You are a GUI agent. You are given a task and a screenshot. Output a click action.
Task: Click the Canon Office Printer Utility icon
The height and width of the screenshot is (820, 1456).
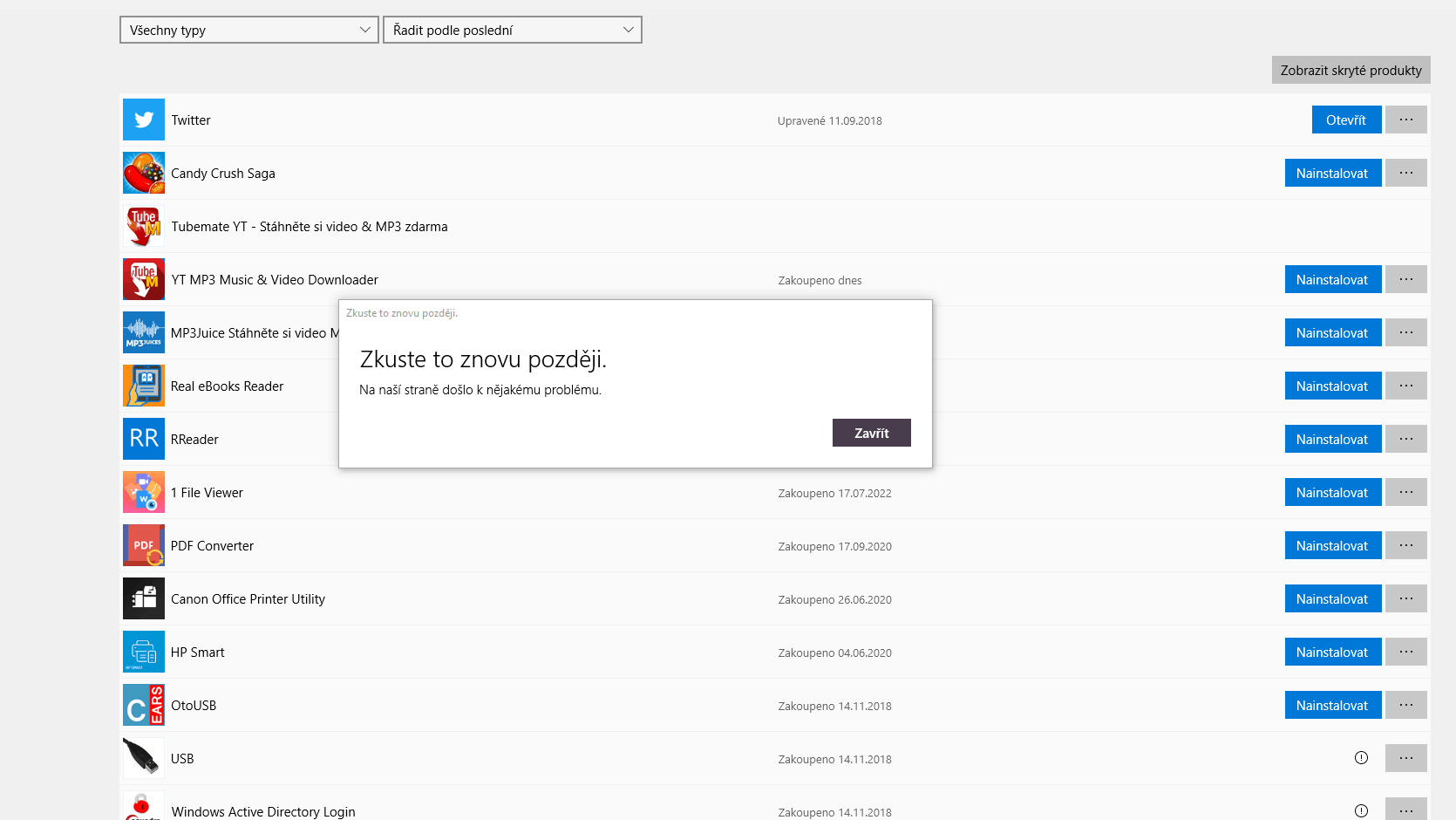click(144, 598)
